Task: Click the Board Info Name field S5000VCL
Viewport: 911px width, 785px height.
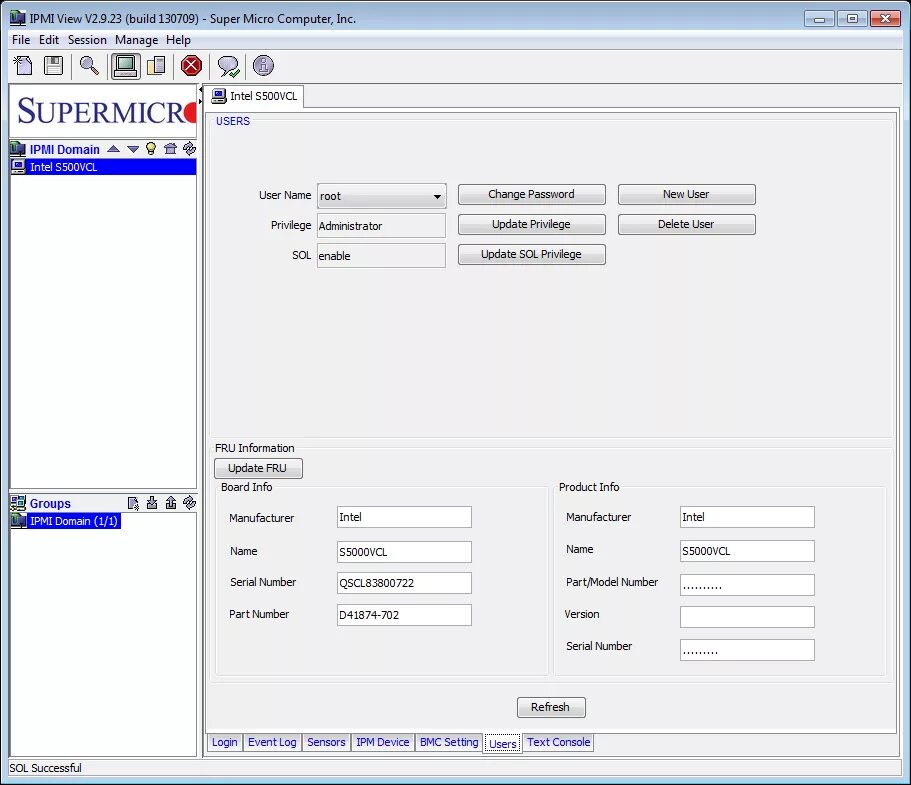Action: 404,552
